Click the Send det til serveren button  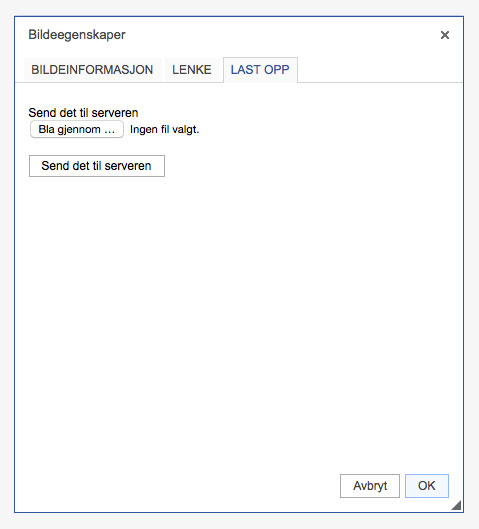point(97,166)
